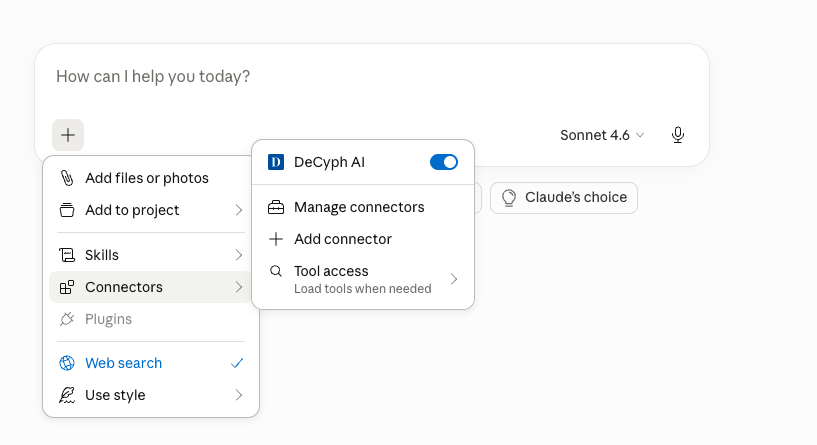Click the microphone voice input icon
This screenshot has height=445, width=817.
(x=677, y=135)
